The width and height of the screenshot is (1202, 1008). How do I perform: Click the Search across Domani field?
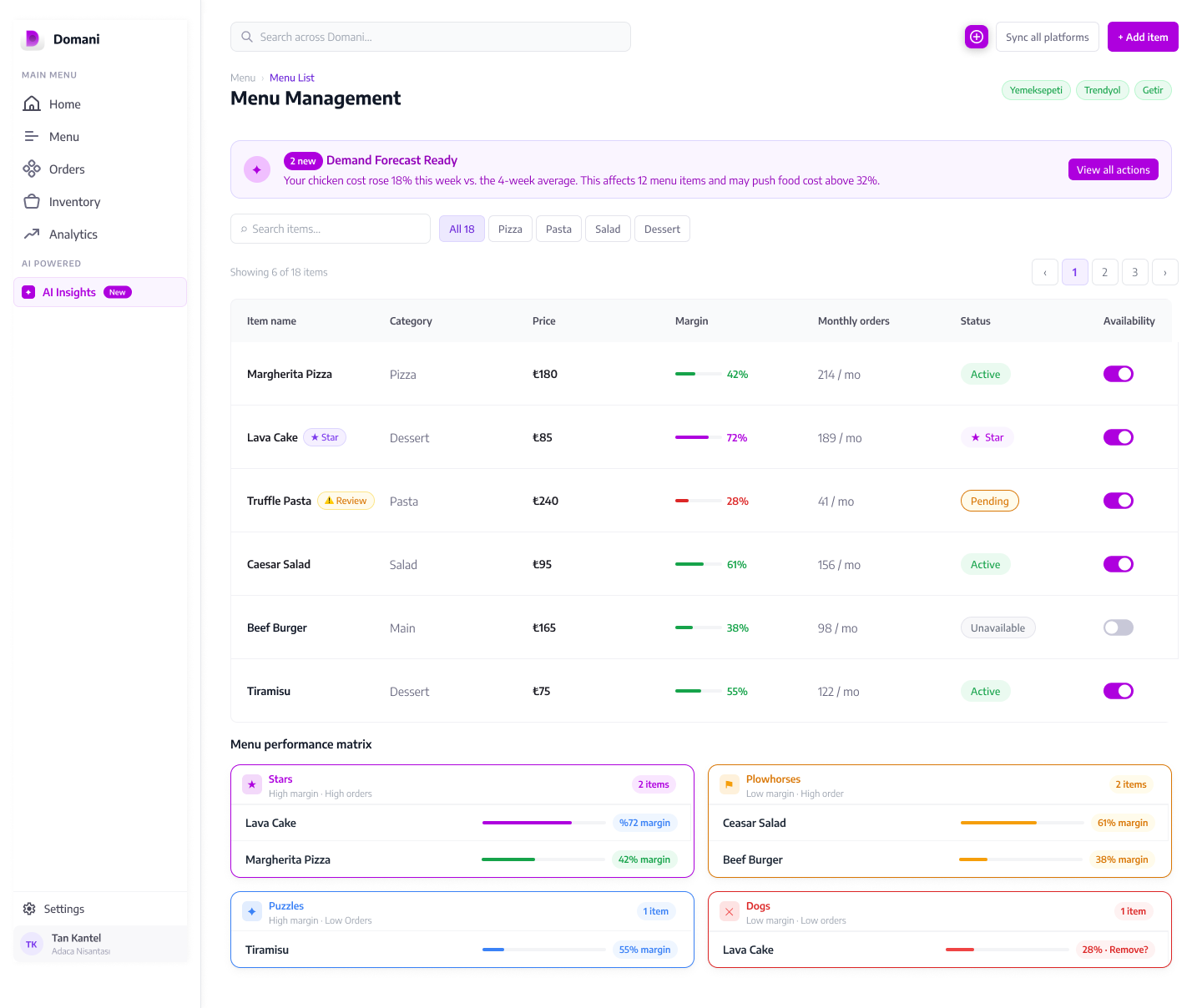pyautogui.click(x=431, y=37)
